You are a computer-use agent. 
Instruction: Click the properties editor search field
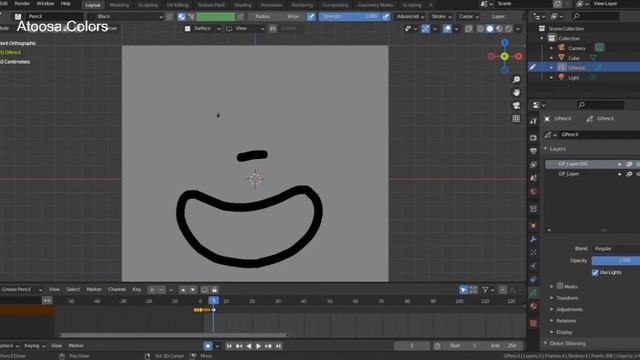click(600, 105)
